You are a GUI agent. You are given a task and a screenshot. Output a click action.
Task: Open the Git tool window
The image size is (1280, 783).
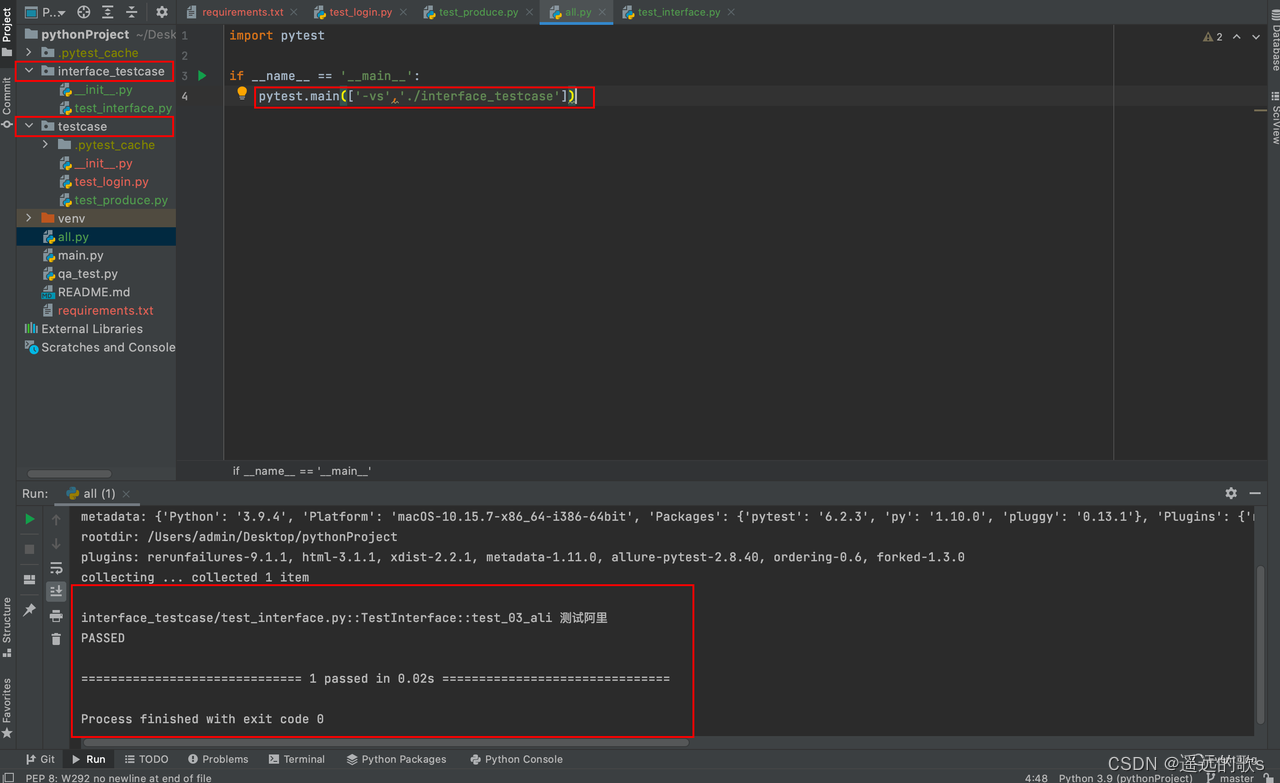40,759
